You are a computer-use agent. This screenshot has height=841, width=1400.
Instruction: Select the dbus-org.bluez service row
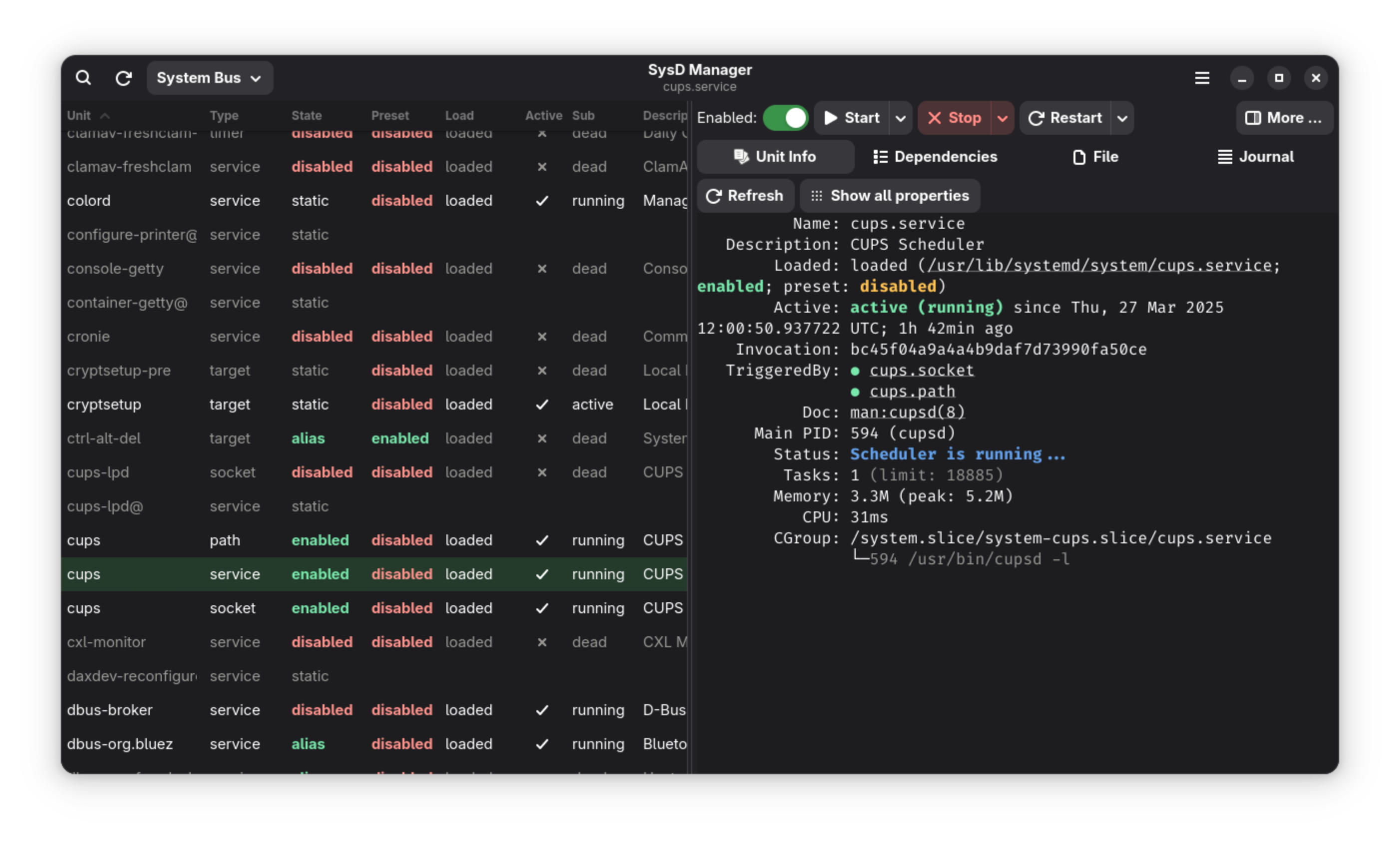pyautogui.click(x=374, y=744)
